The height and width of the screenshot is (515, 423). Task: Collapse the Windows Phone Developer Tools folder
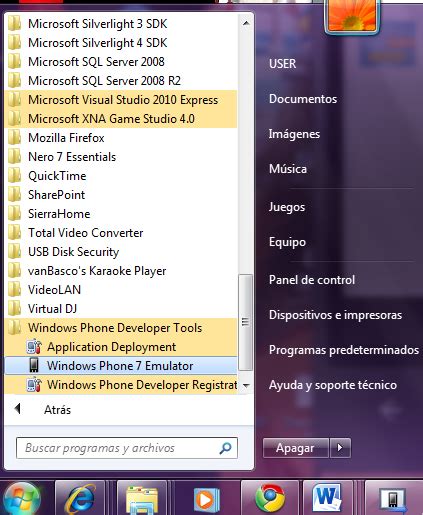click(x=121, y=328)
